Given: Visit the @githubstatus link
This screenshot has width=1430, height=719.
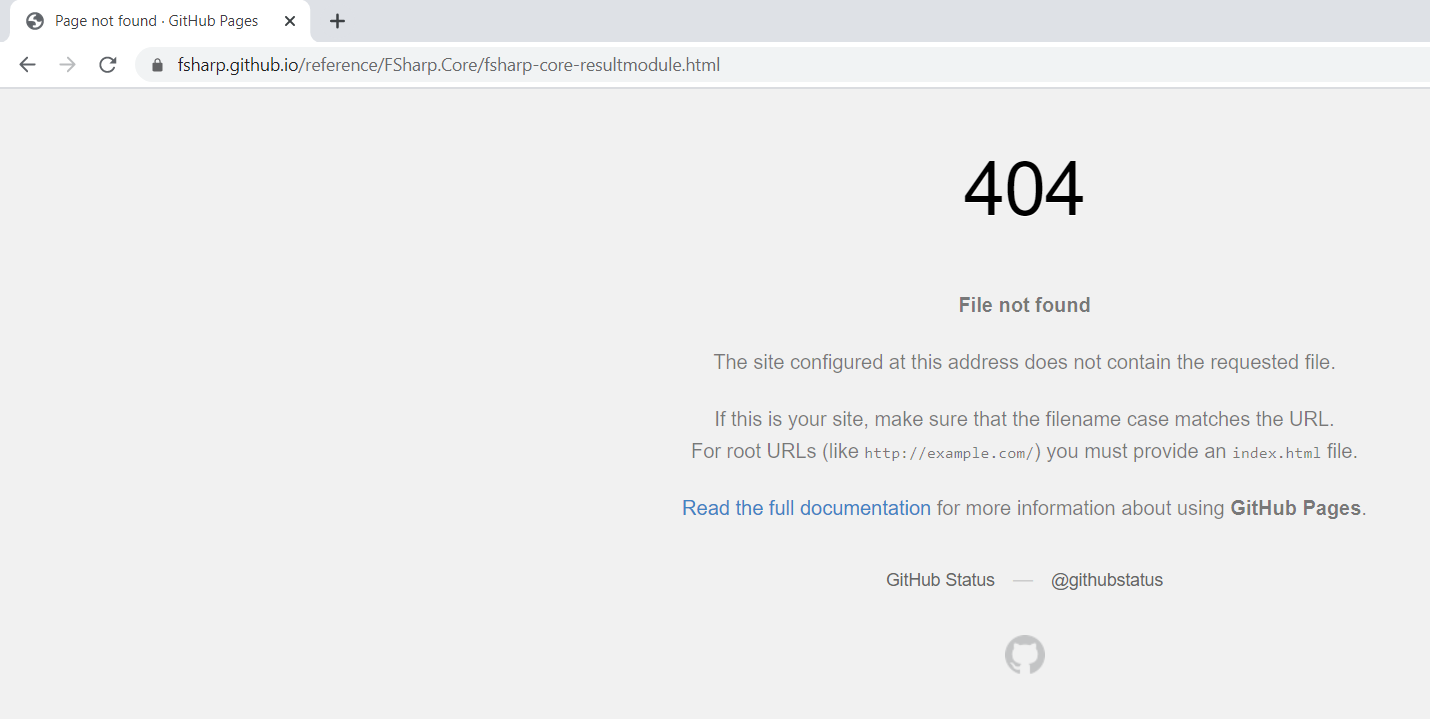Looking at the screenshot, I should pyautogui.click(x=1107, y=580).
